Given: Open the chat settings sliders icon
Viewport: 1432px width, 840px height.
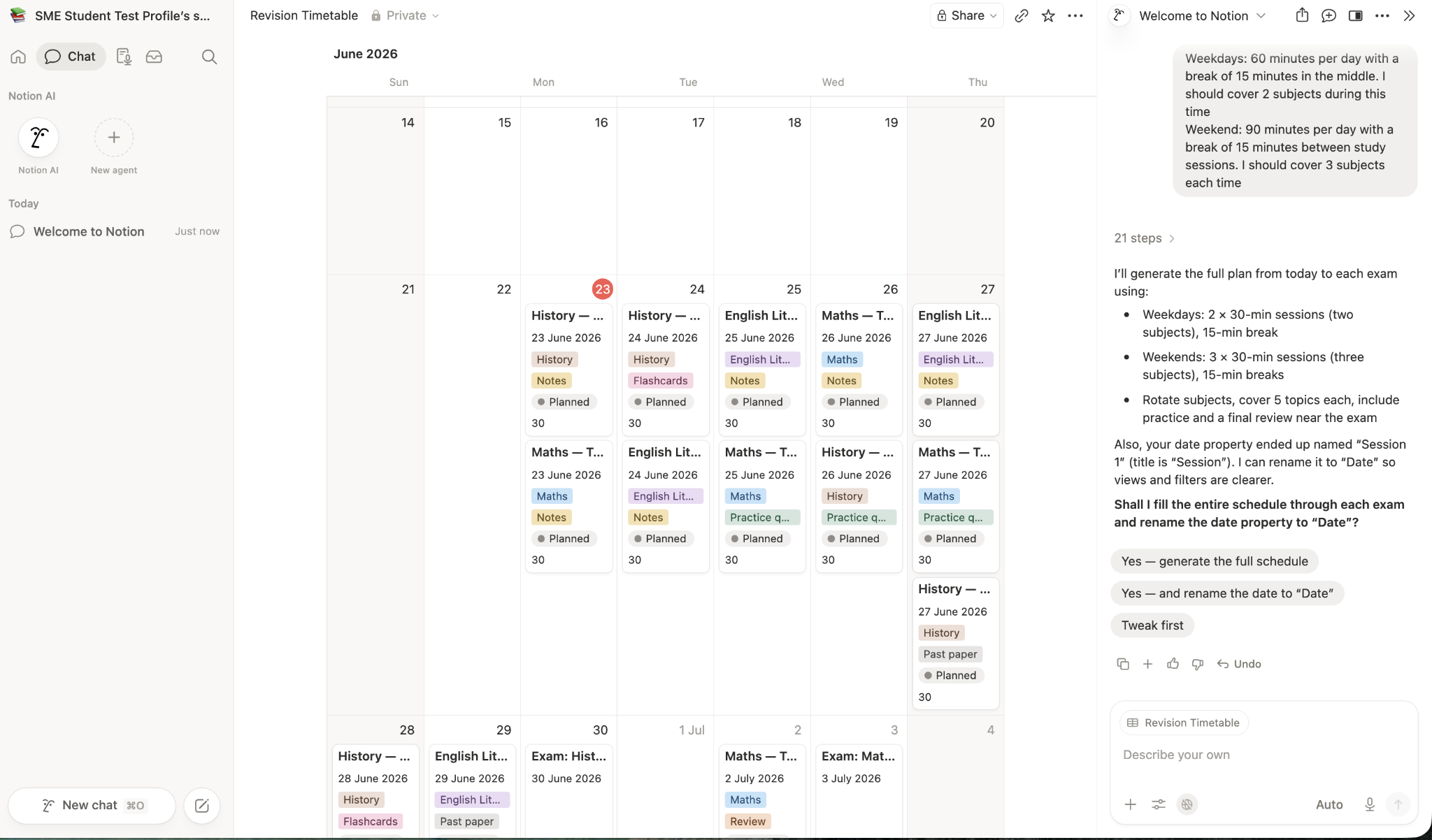Looking at the screenshot, I should pyautogui.click(x=1159, y=804).
